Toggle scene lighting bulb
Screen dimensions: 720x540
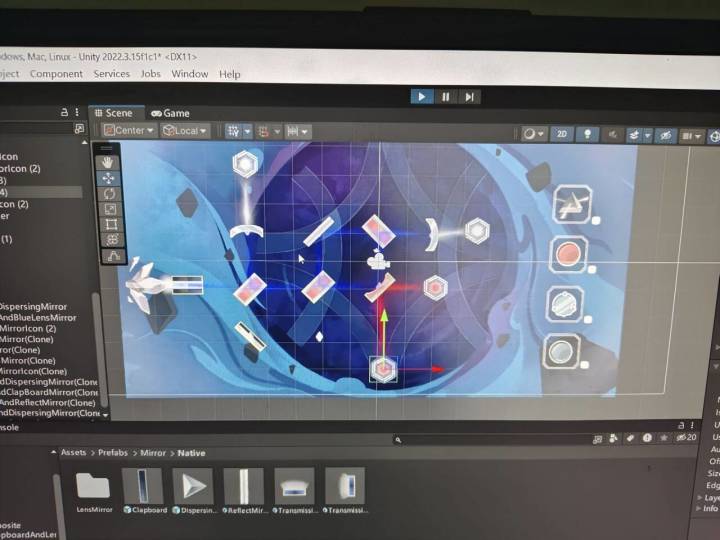click(587, 134)
